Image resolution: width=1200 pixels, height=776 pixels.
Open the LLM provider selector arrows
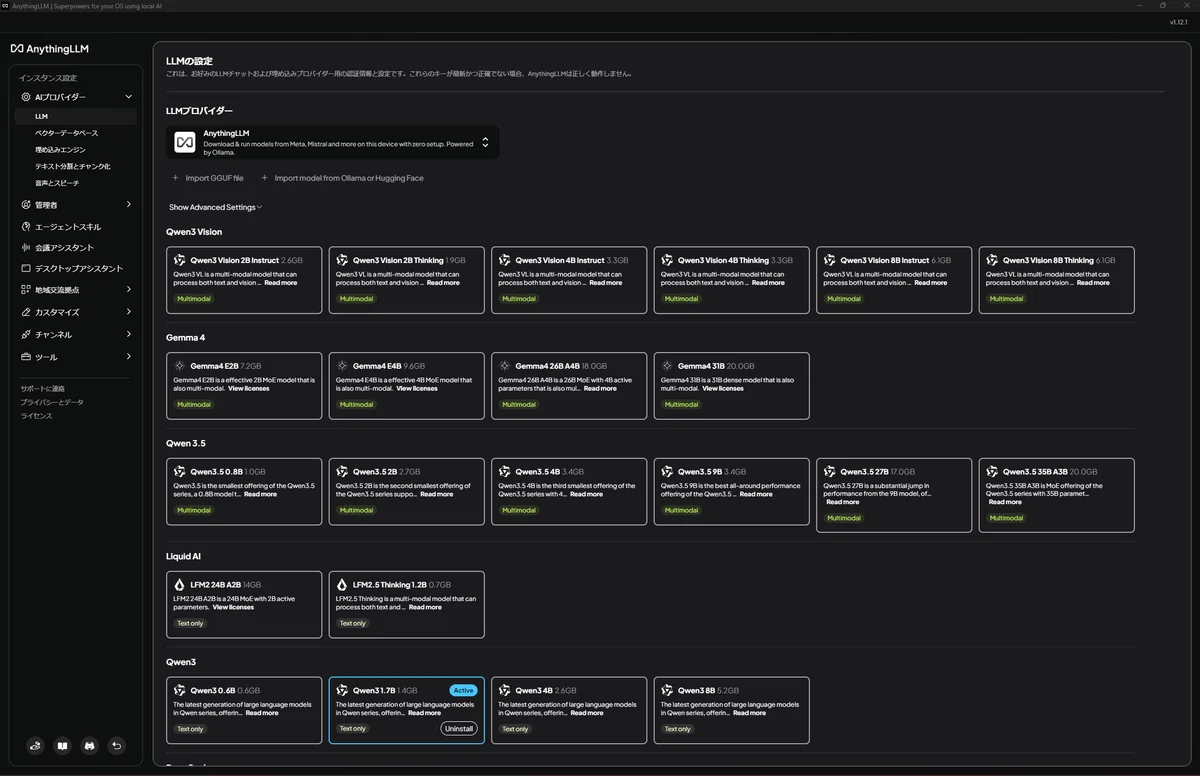tap(485, 142)
